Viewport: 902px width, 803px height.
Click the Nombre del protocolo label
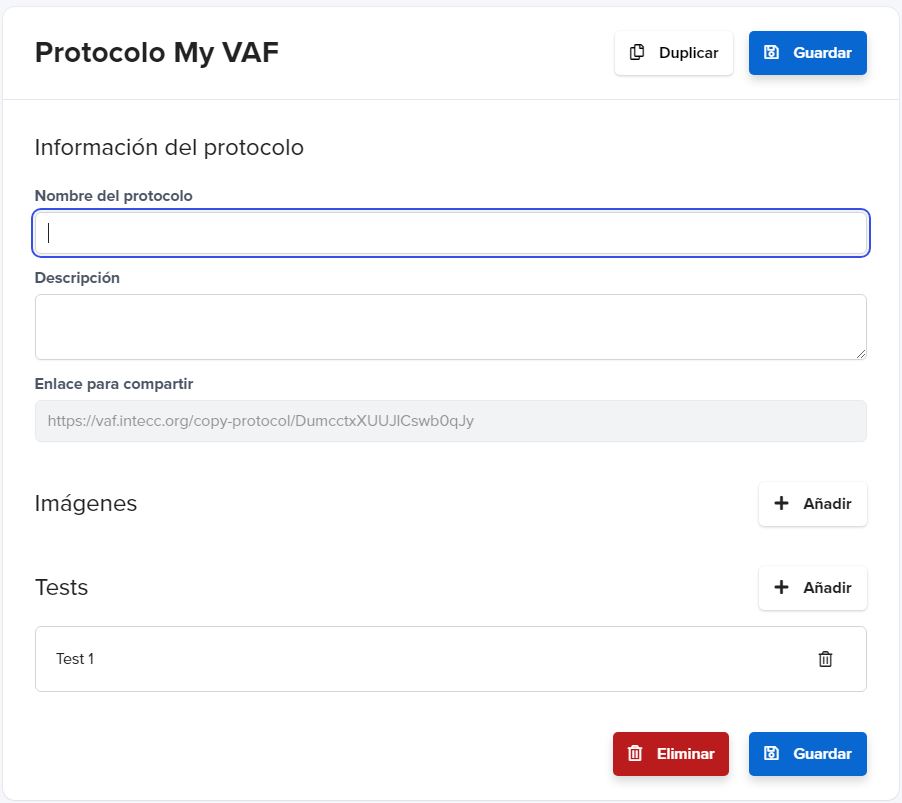point(113,196)
